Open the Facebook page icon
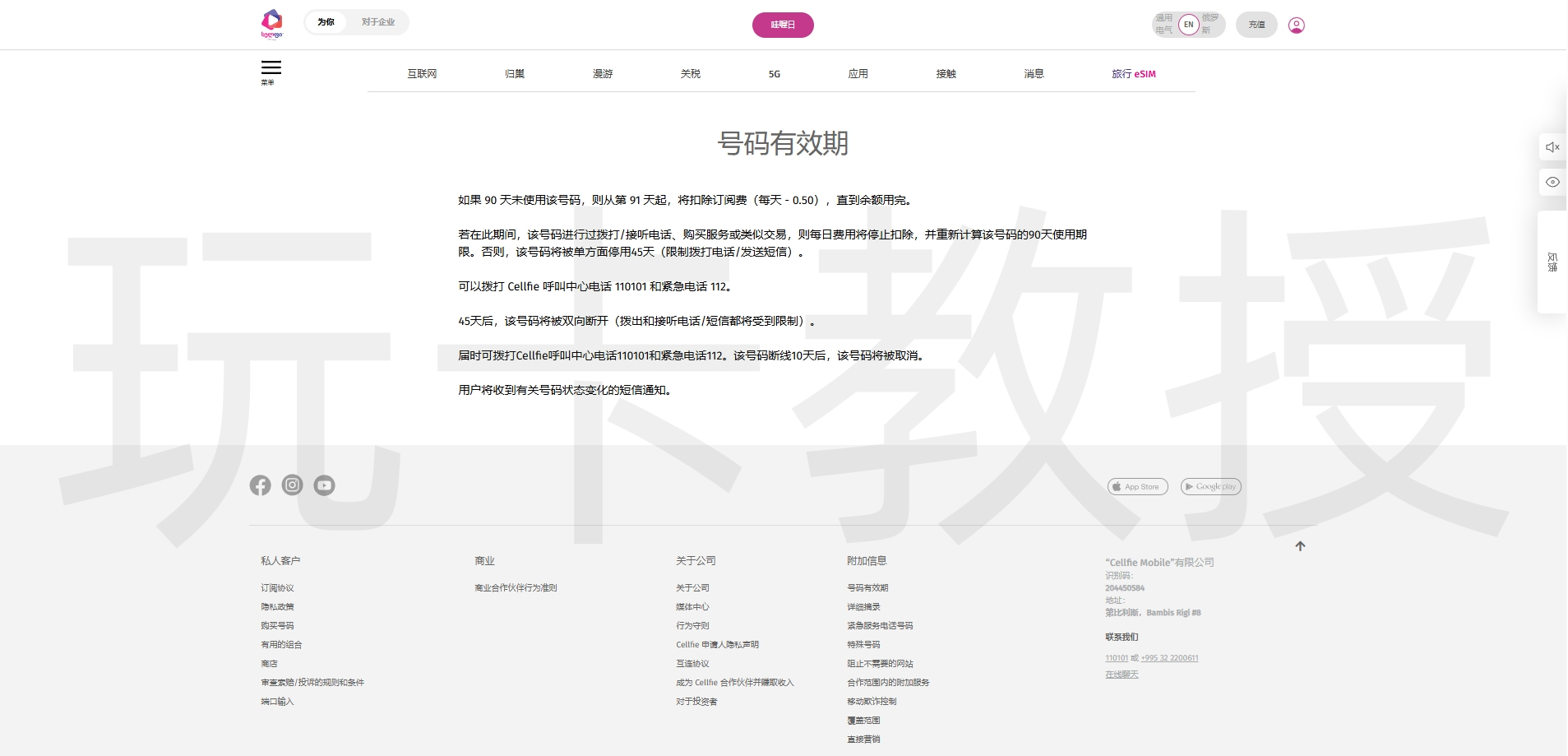The width and height of the screenshot is (1568, 756). pyautogui.click(x=260, y=485)
